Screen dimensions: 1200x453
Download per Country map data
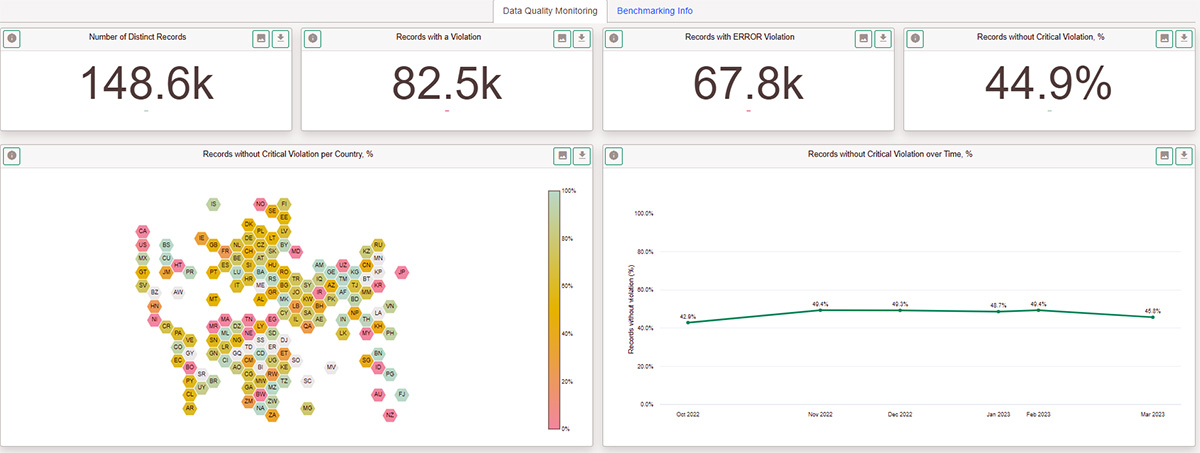pyautogui.click(x=581, y=156)
